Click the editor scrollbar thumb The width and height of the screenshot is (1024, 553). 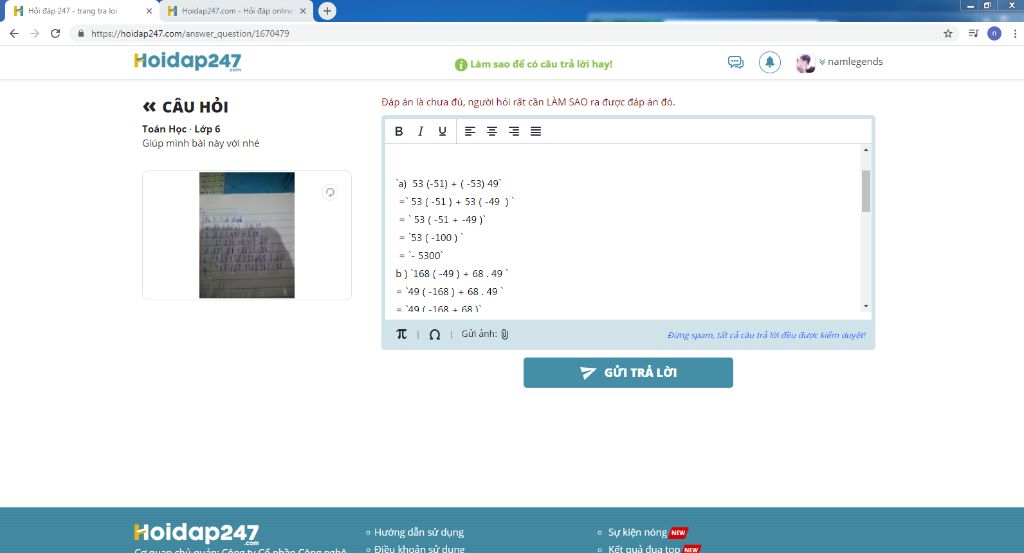point(866,191)
